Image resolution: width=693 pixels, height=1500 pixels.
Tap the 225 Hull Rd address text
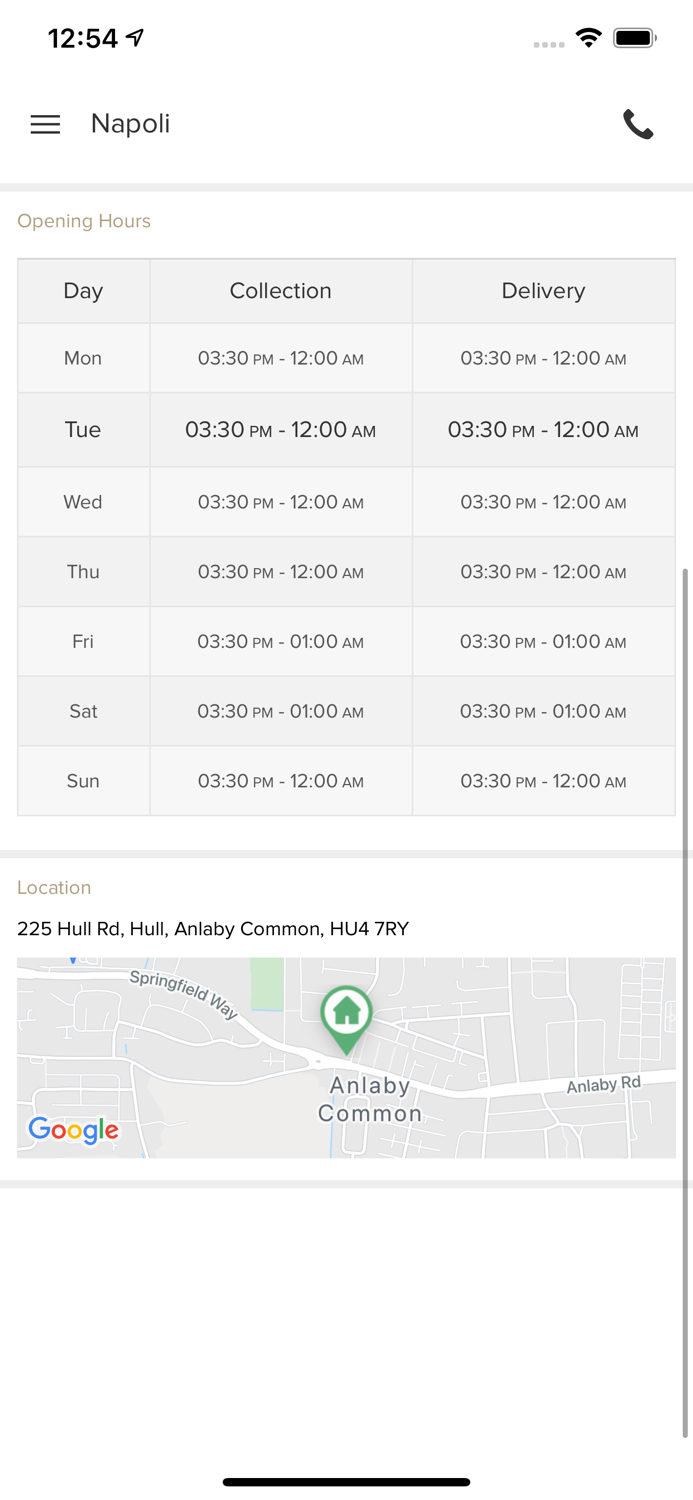[213, 929]
